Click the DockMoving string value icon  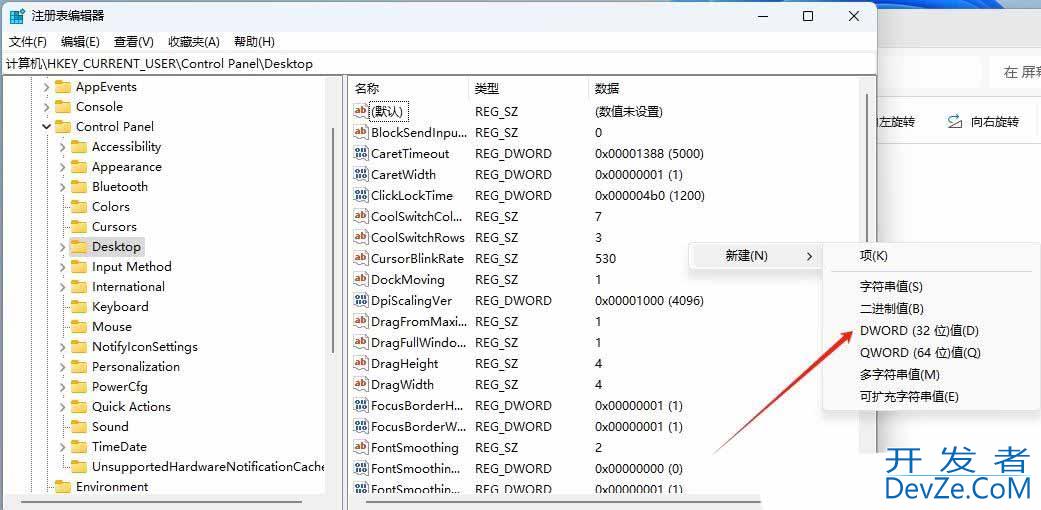pyautogui.click(x=360, y=280)
